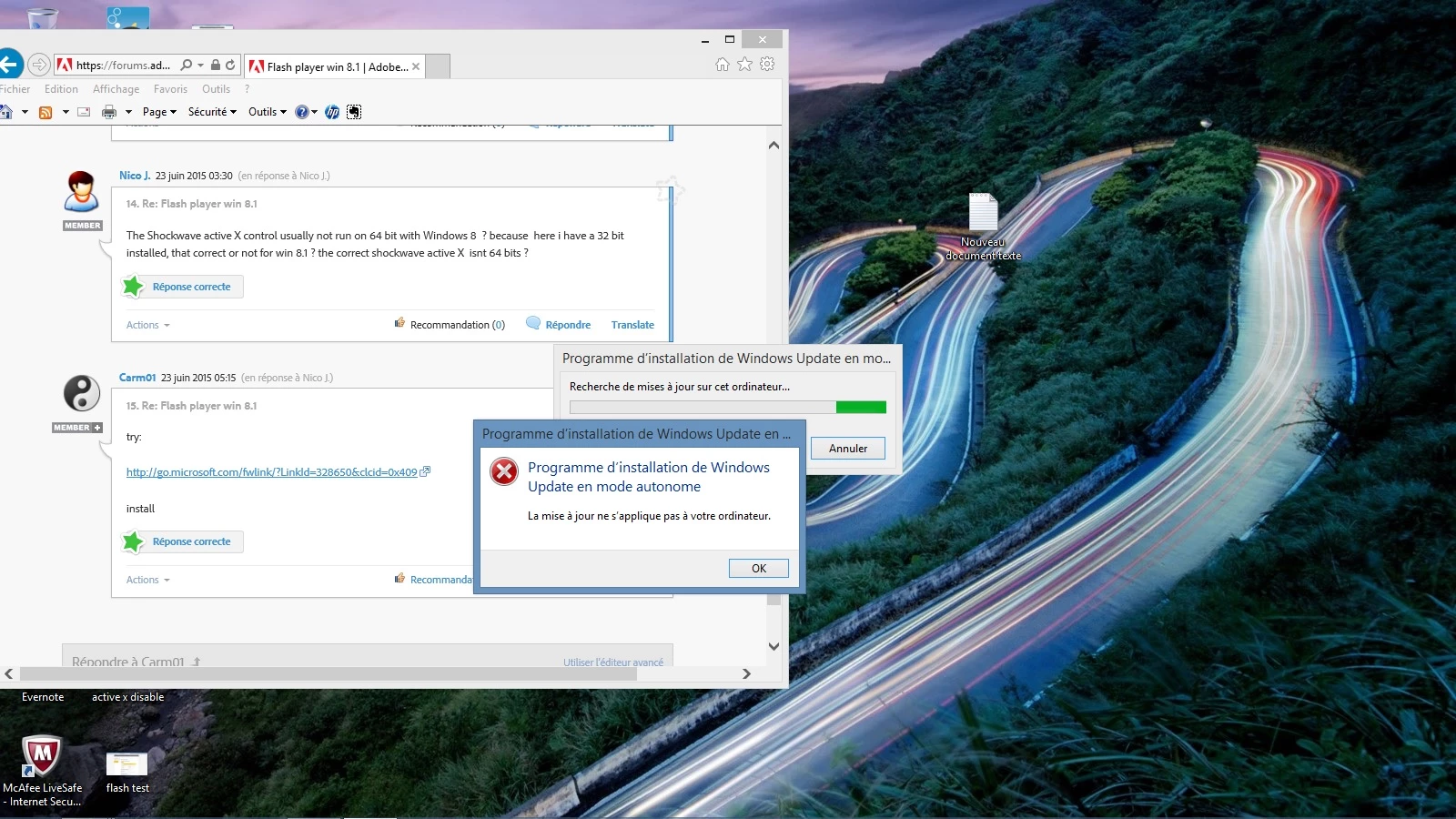The height and width of the screenshot is (819, 1456).
Task: Click the horizontal scrollbar left arrow
Action: [8, 673]
